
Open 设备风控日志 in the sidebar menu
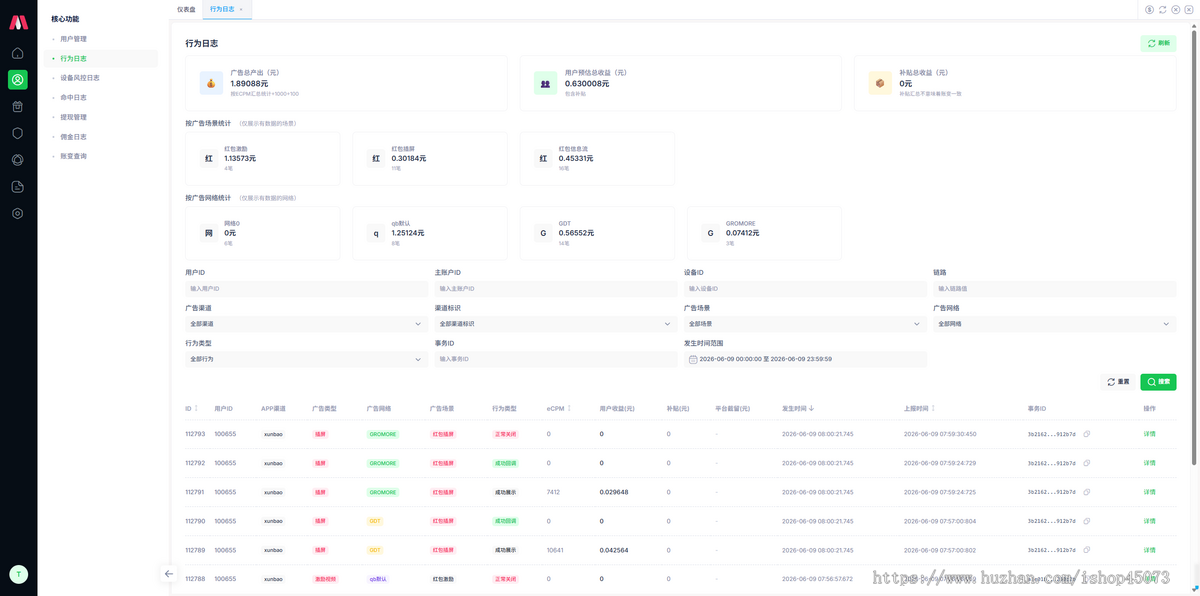point(80,78)
